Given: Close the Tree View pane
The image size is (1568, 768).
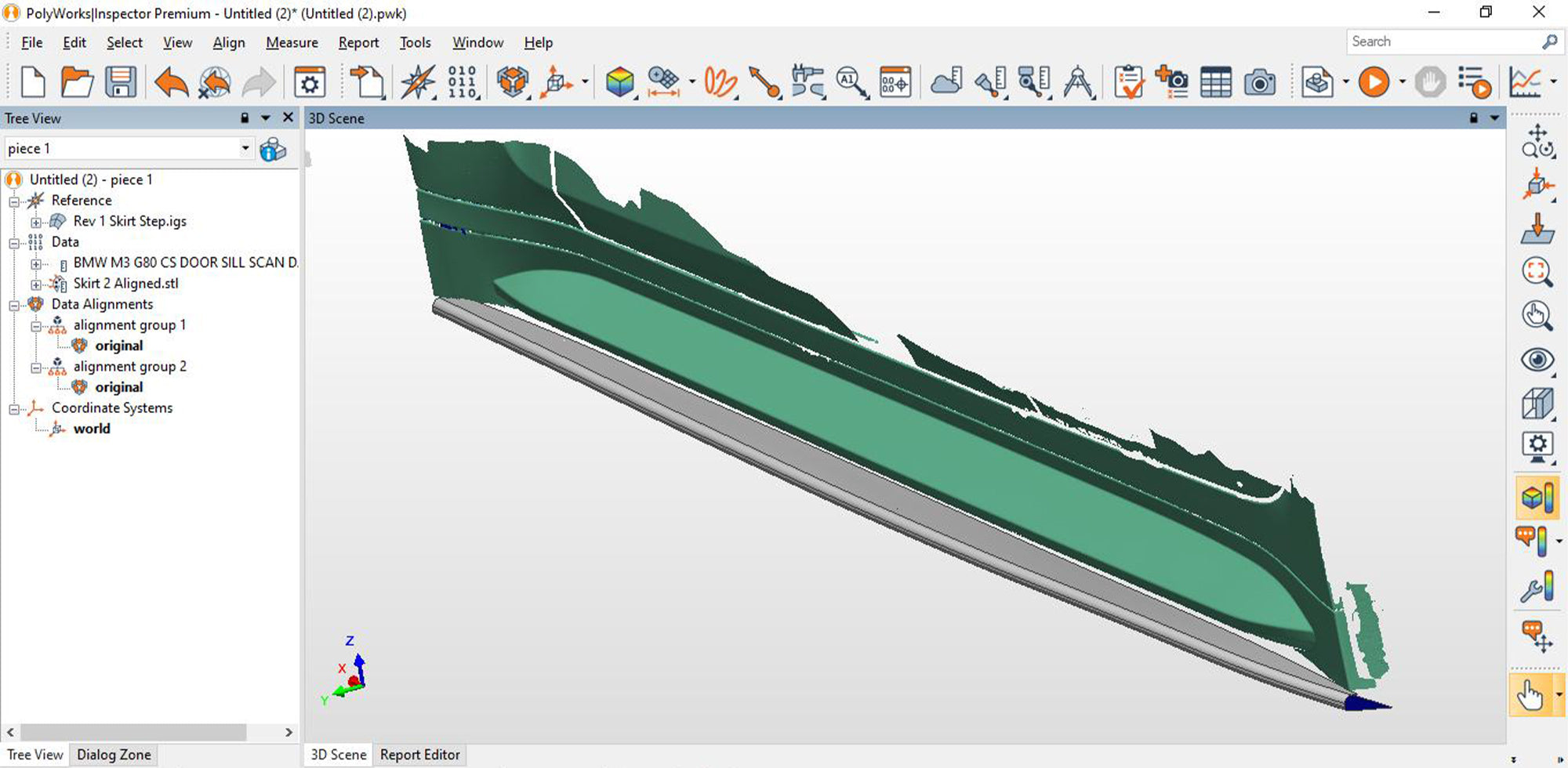Looking at the screenshot, I should pos(288,118).
